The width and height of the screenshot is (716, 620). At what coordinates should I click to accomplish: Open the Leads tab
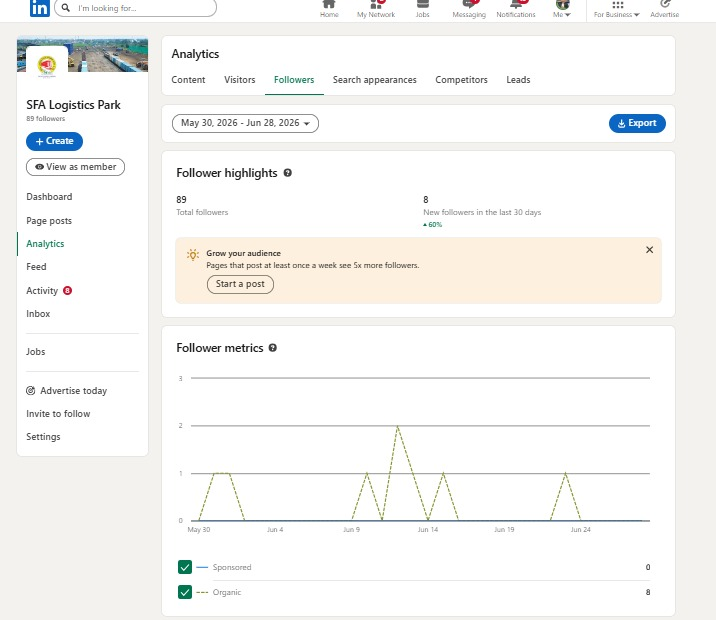pyautogui.click(x=518, y=80)
